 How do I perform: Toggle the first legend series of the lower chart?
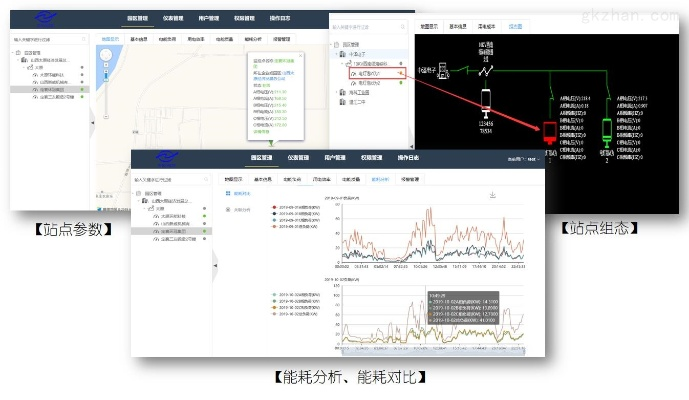coord(275,296)
